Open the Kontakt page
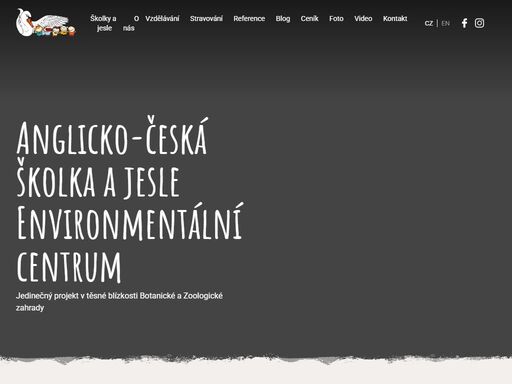The height and width of the screenshot is (384, 512). [x=395, y=19]
